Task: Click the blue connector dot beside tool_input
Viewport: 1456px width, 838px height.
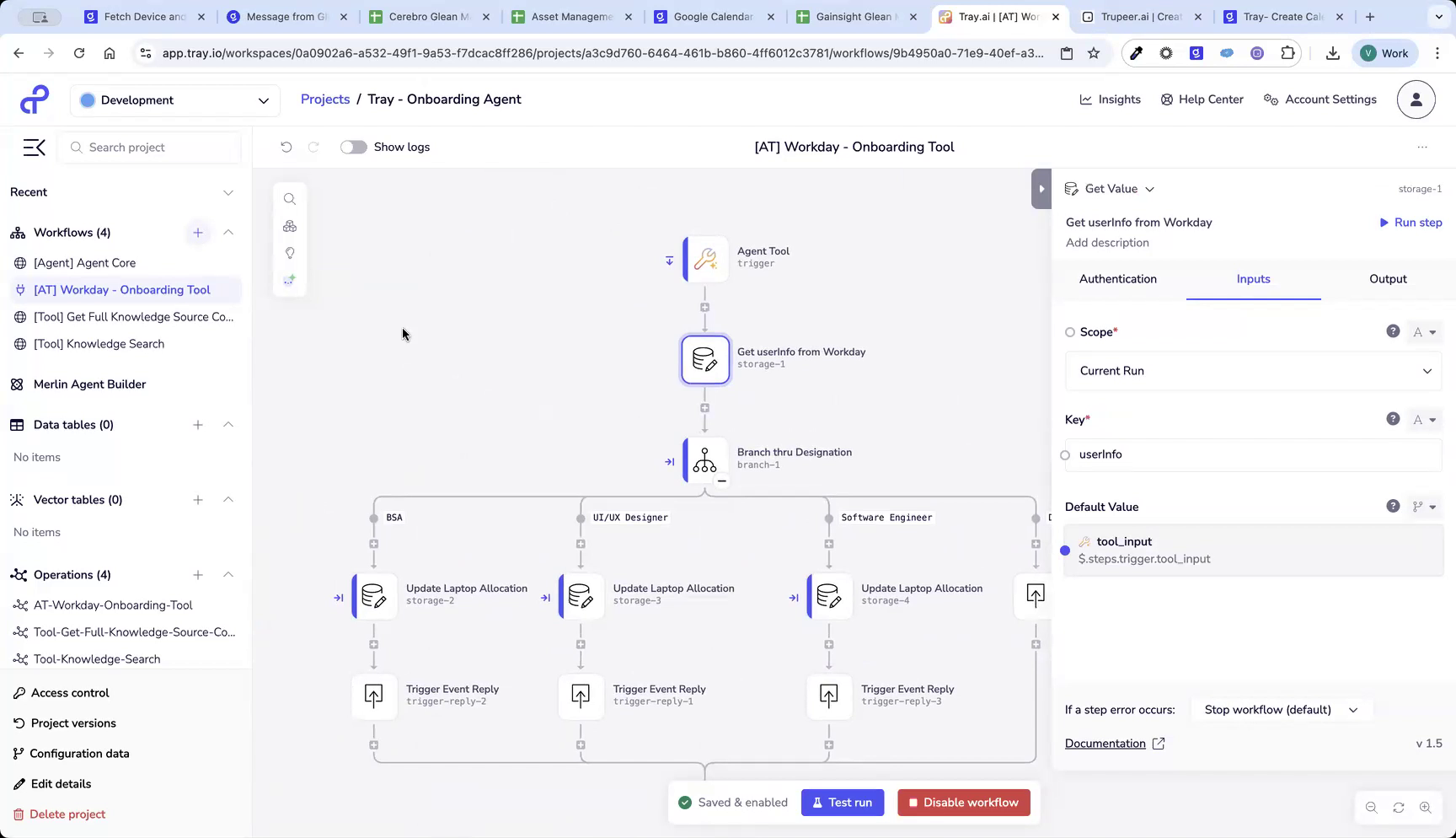Action: click(1065, 551)
